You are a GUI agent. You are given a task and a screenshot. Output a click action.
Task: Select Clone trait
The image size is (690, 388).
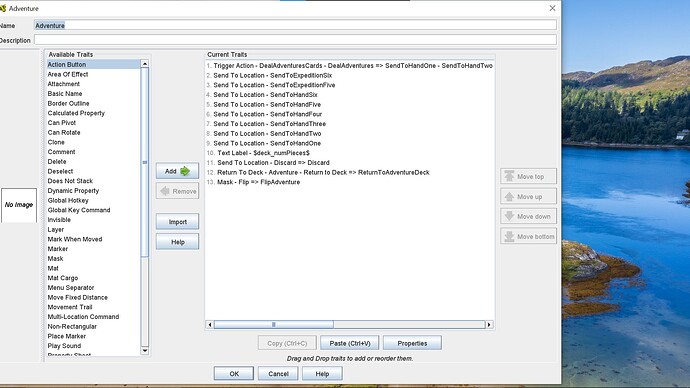pyautogui.click(x=93, y=142)
